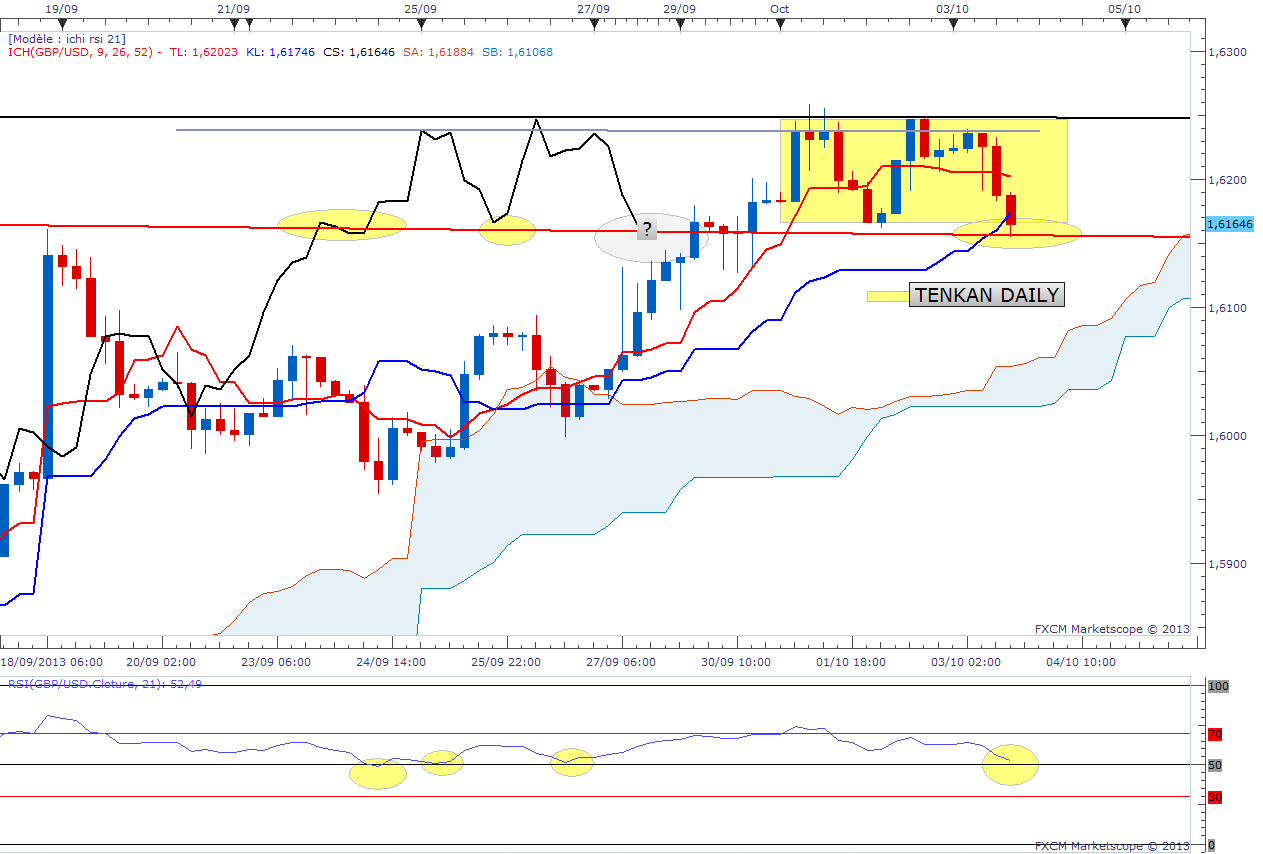Click the SA: 1,61884 Senkou A value
Image resolution: width=1263 pixels, height=854 pixels.
click(436, 52)
